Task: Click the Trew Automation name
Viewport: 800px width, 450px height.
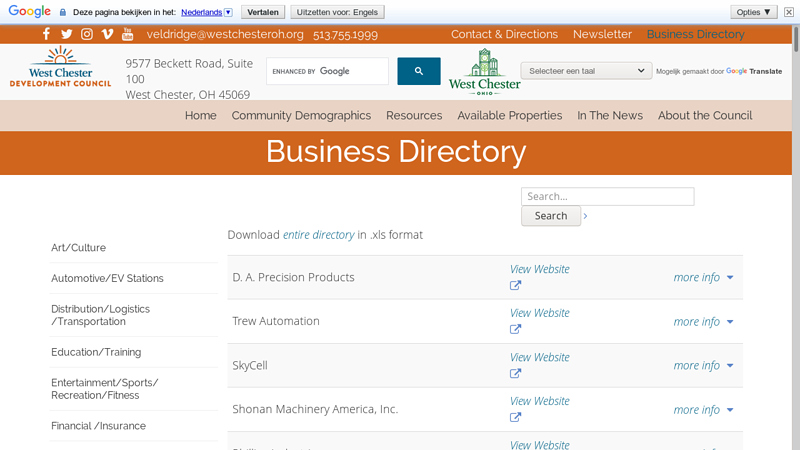Action: (x=276, y=321)
